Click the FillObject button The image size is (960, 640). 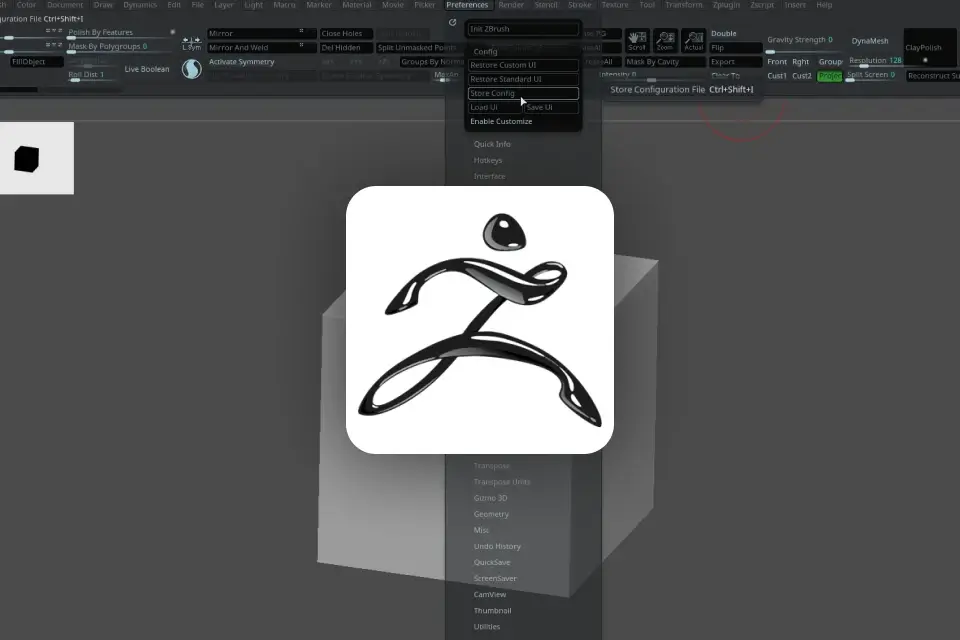[37, 62]
